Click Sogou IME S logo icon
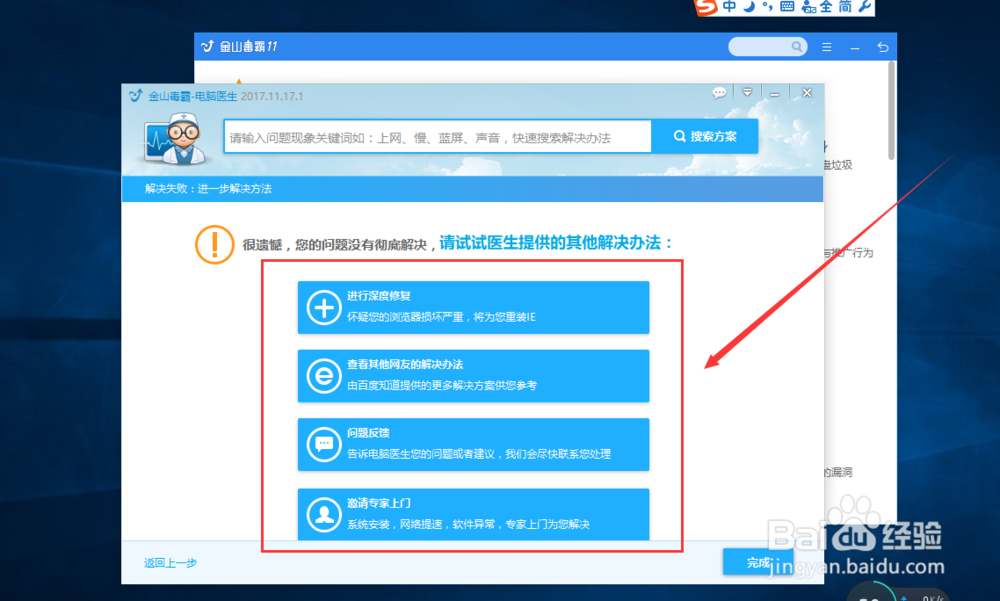 click(707, 6)
